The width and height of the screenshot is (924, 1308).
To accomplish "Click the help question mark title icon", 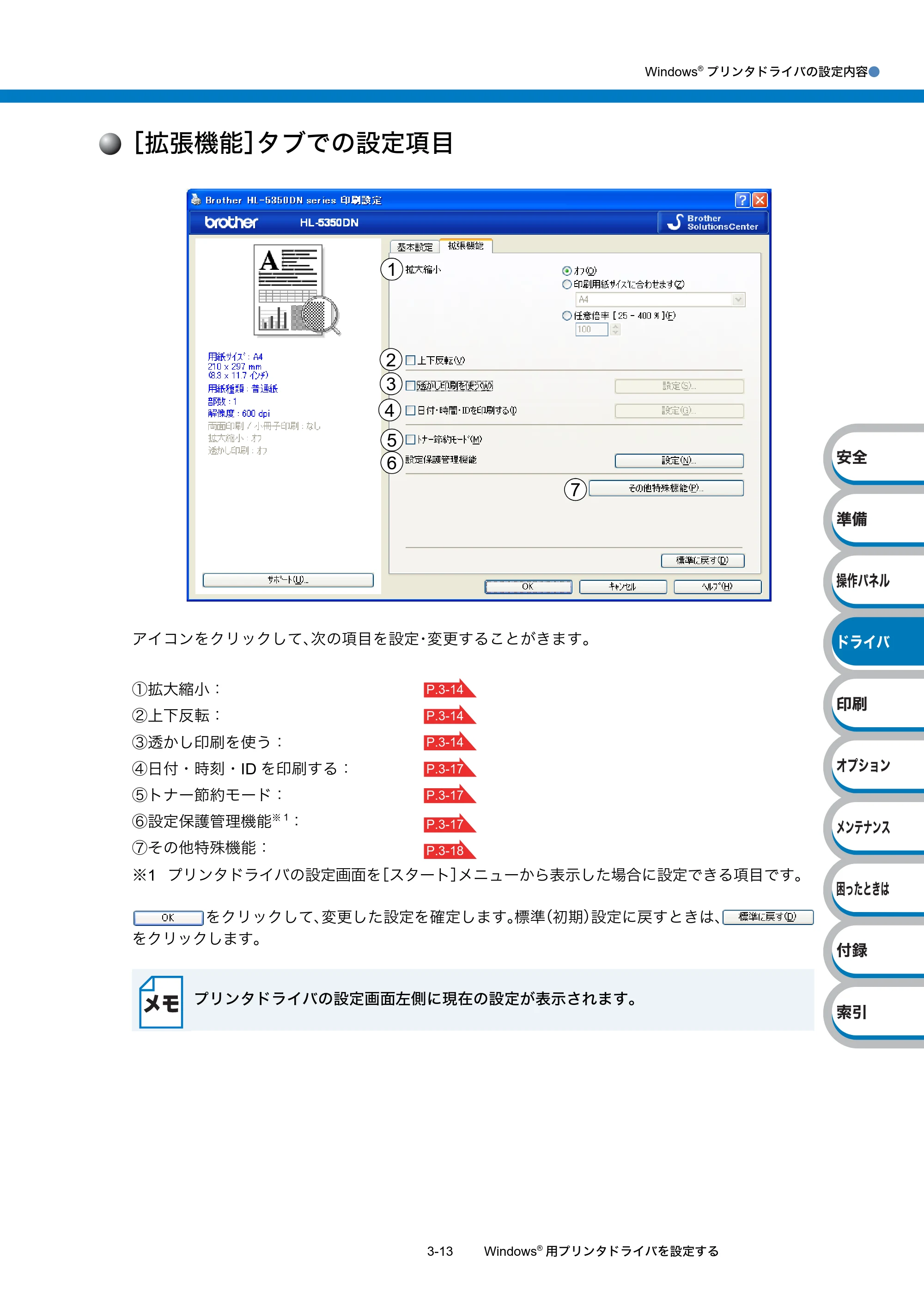I will coord(742,200).
